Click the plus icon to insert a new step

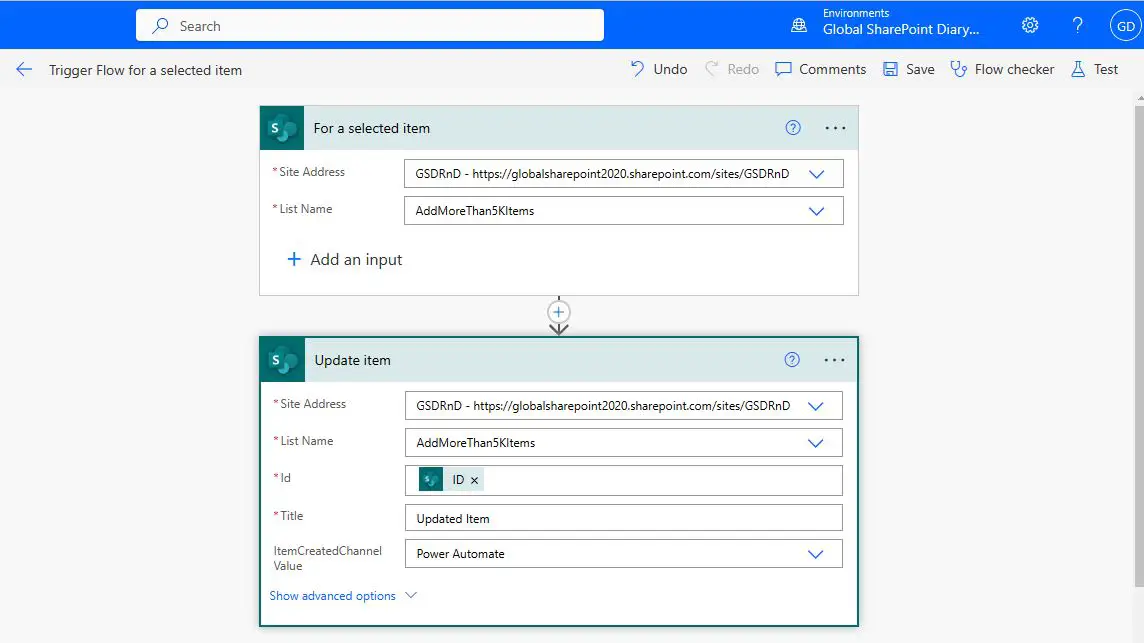pyautogui.click(x=558, y=313)
